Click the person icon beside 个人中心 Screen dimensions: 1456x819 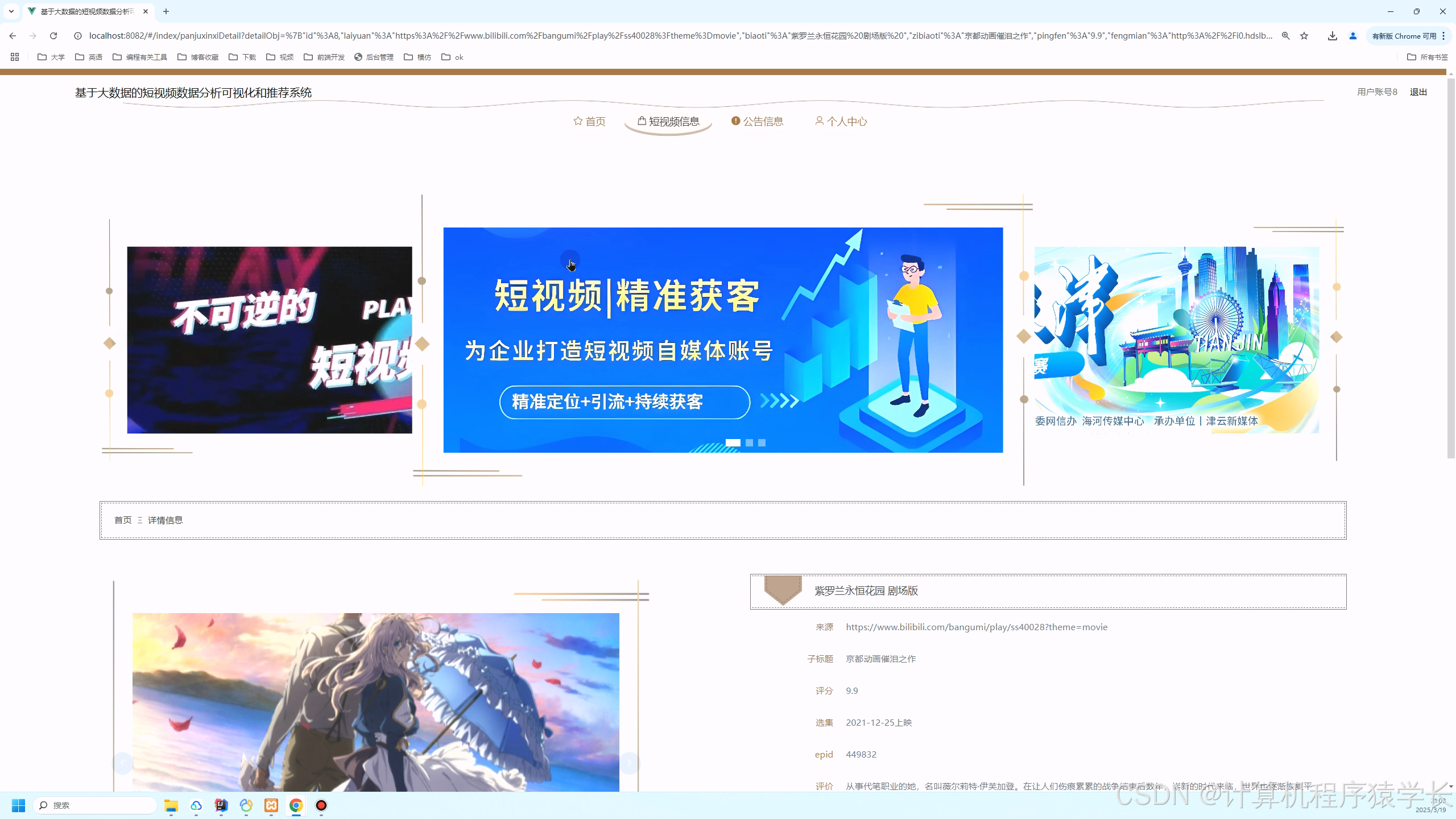819,121
